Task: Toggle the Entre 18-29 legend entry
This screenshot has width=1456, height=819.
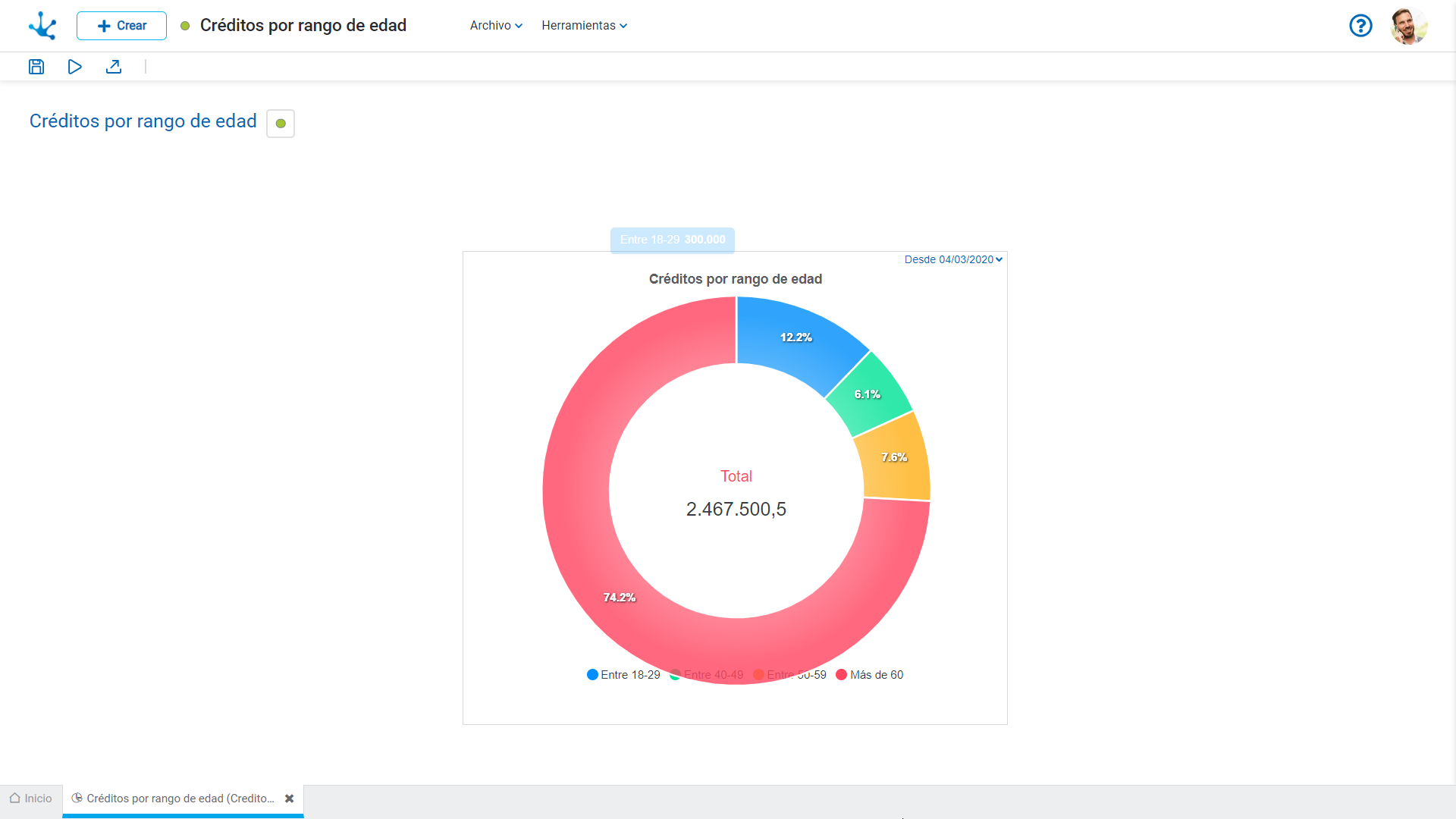Action: pos(623,675)
